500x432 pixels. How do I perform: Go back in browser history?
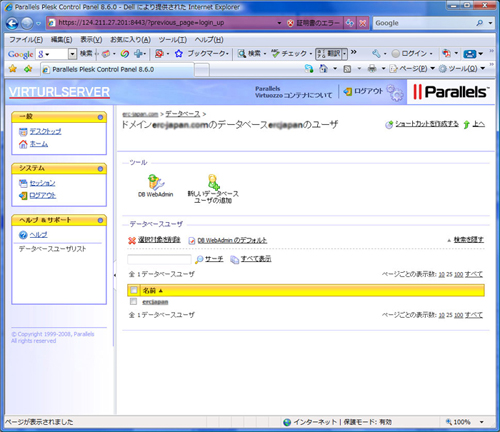pos(12,23)
